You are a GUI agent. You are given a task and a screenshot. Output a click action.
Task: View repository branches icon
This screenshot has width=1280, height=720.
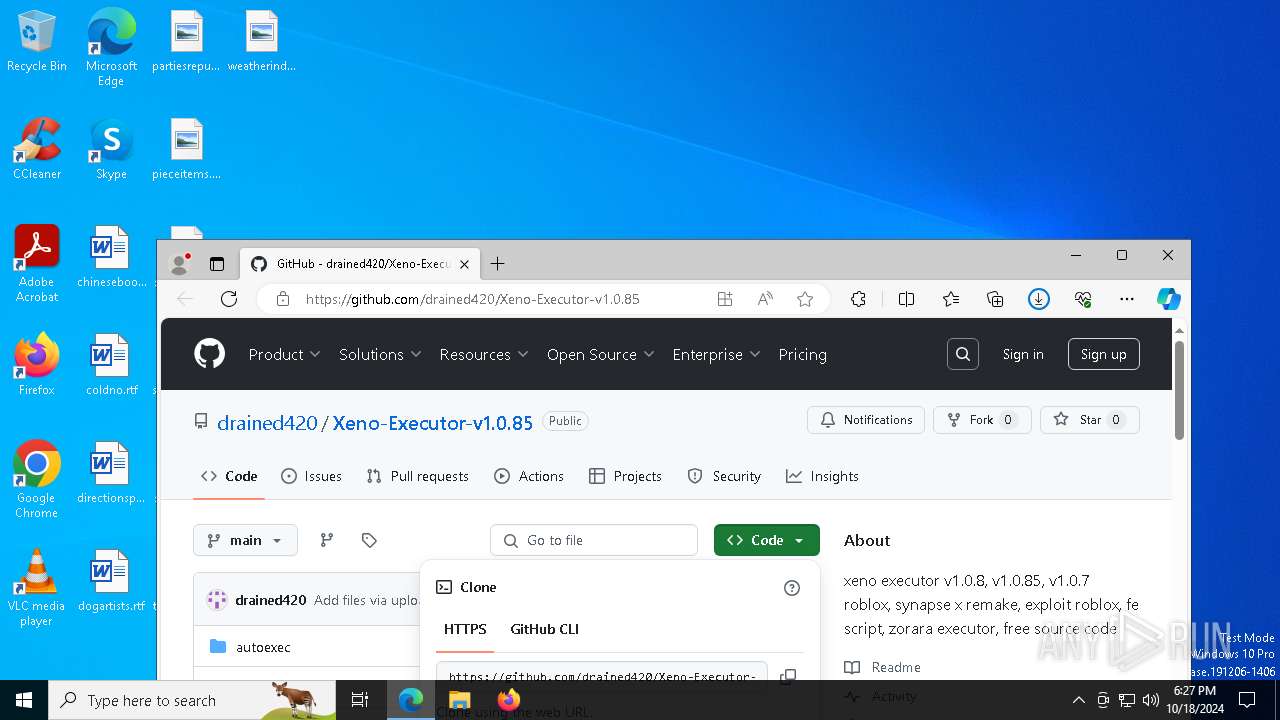pos(326,540)
